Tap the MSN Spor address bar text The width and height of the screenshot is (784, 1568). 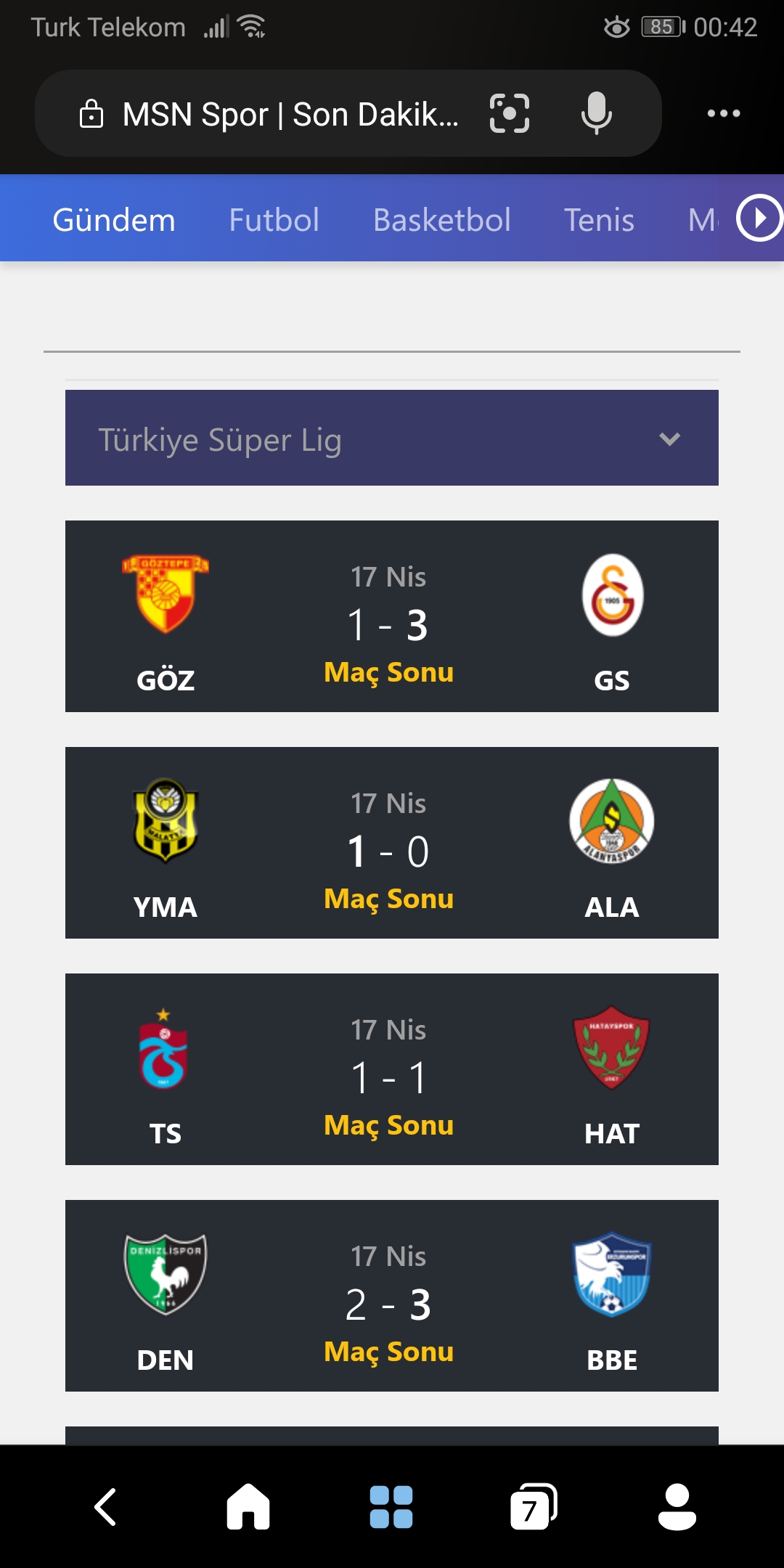click(290, 114)
